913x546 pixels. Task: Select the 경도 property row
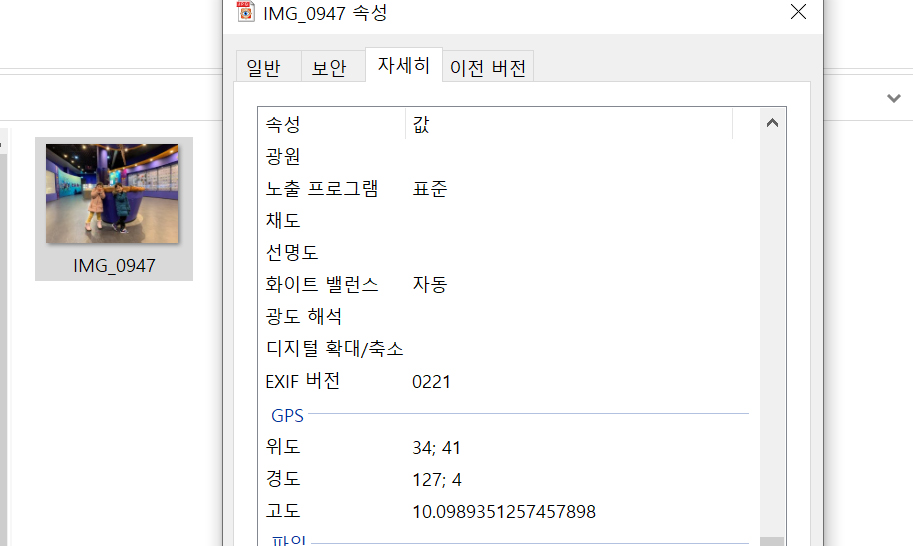[507, 479]
